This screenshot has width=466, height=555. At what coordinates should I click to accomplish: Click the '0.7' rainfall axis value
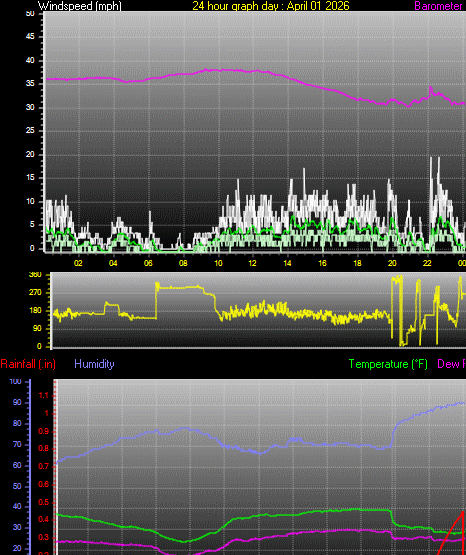tap(44, 467)
